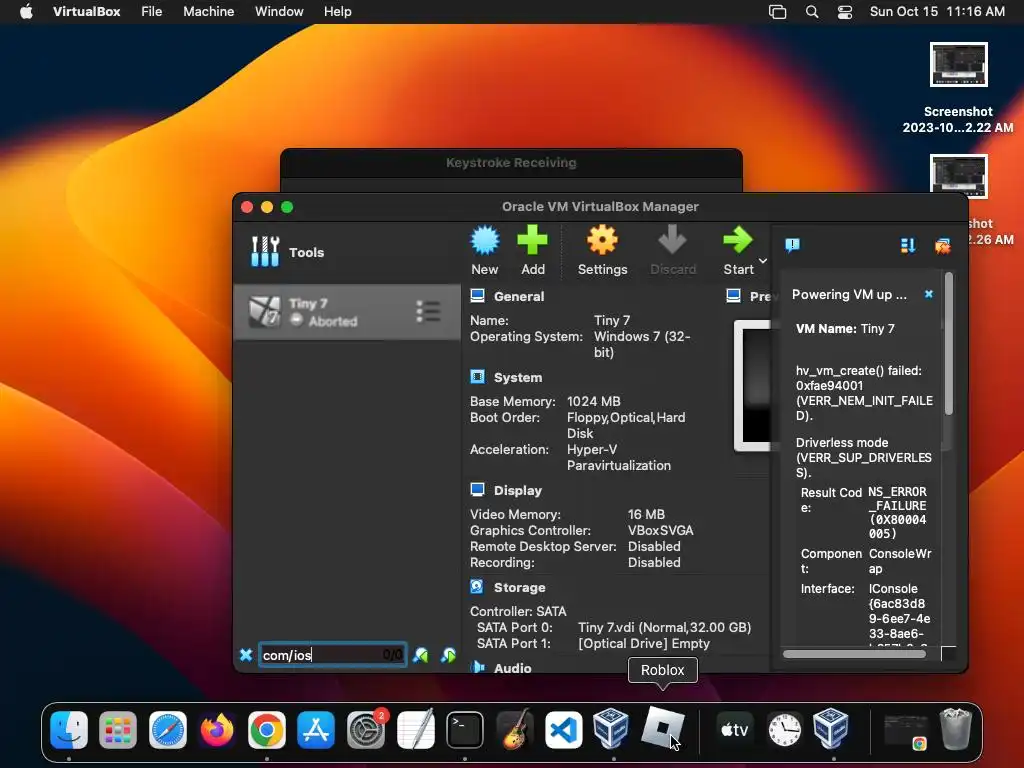The height and width of the screenshot is (768, 1024).
Task: Click the VM preview thumbnail
Action: click(x=753, y=385)
